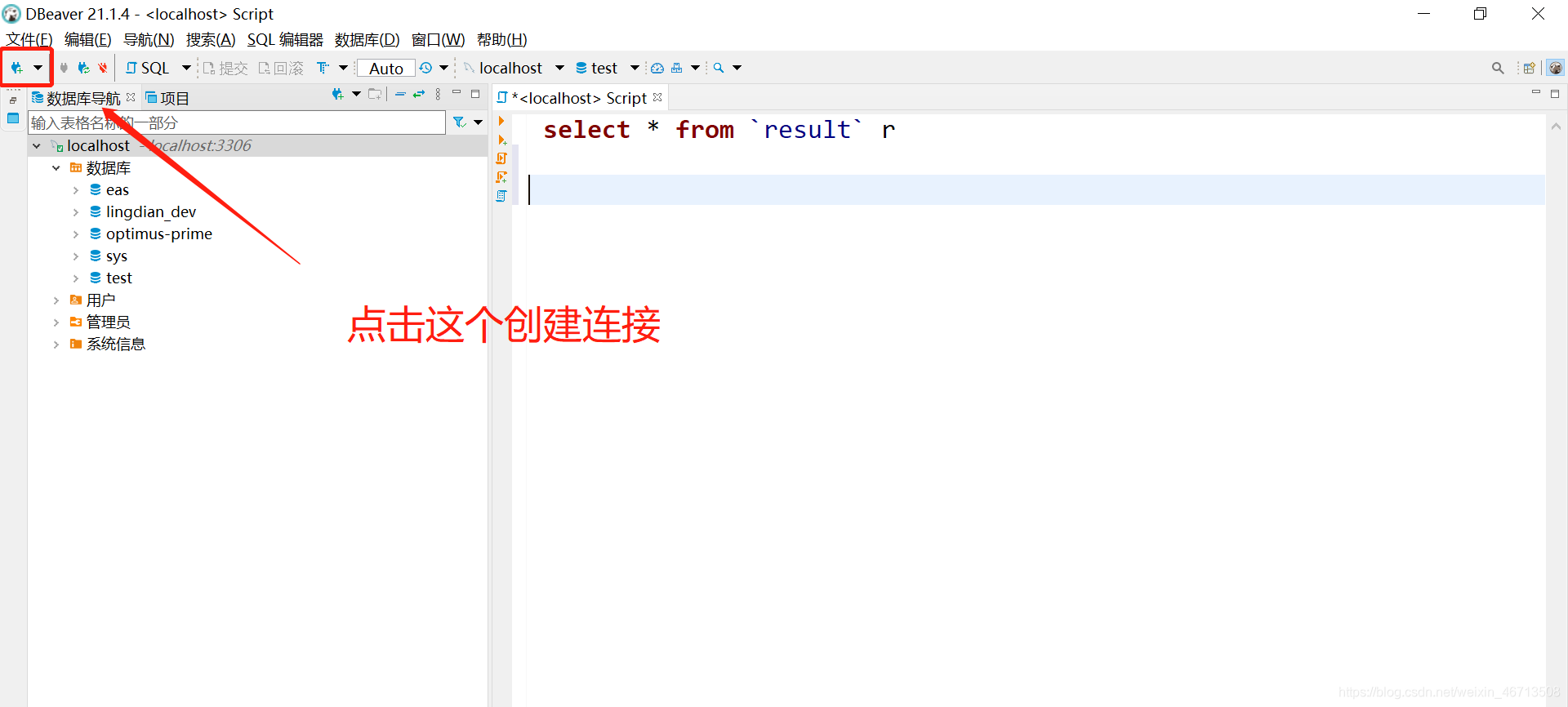Open the 数据库(D) menu

(367, 40)
